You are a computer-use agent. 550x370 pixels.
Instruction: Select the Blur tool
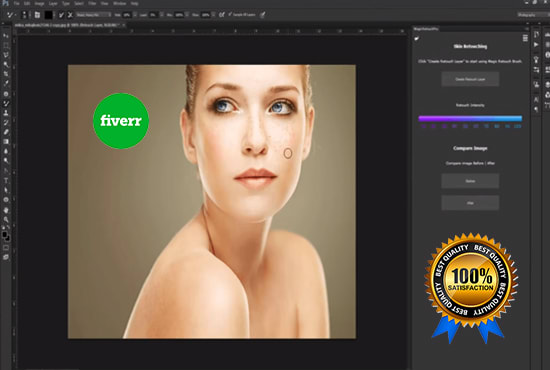[x=6, y=151]
